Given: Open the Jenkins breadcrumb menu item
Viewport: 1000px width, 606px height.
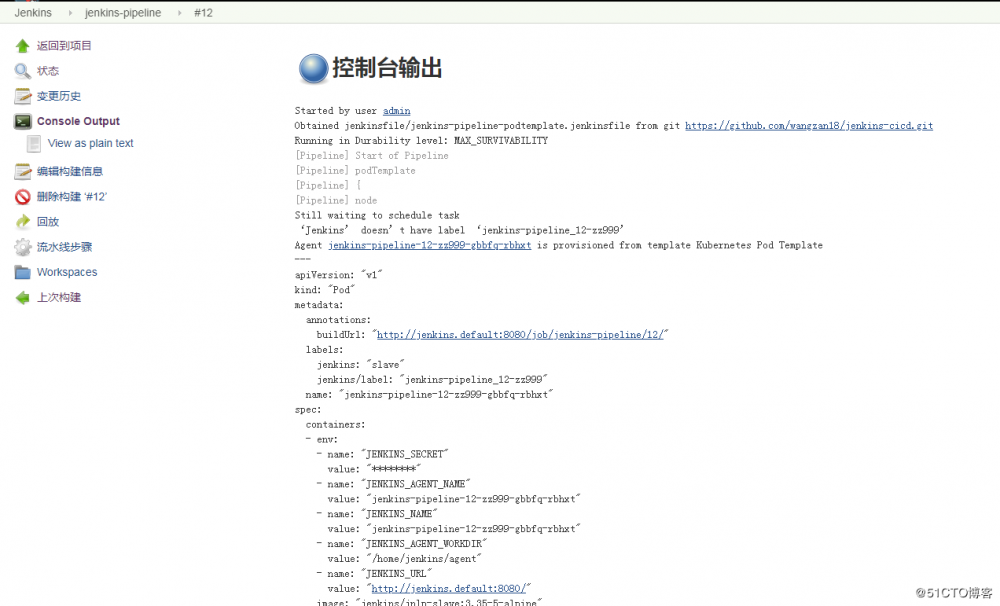Looking at the screenshot, I should (32, 12).
